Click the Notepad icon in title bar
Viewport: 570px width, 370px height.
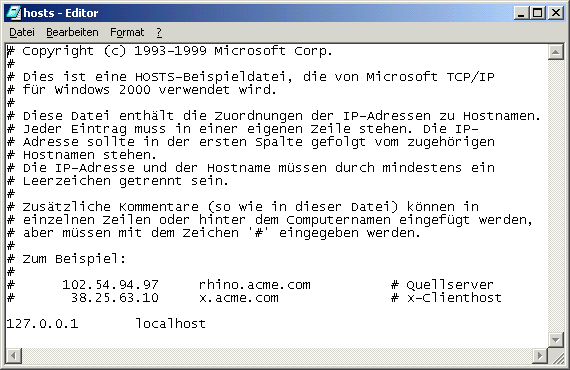point(13,13)
